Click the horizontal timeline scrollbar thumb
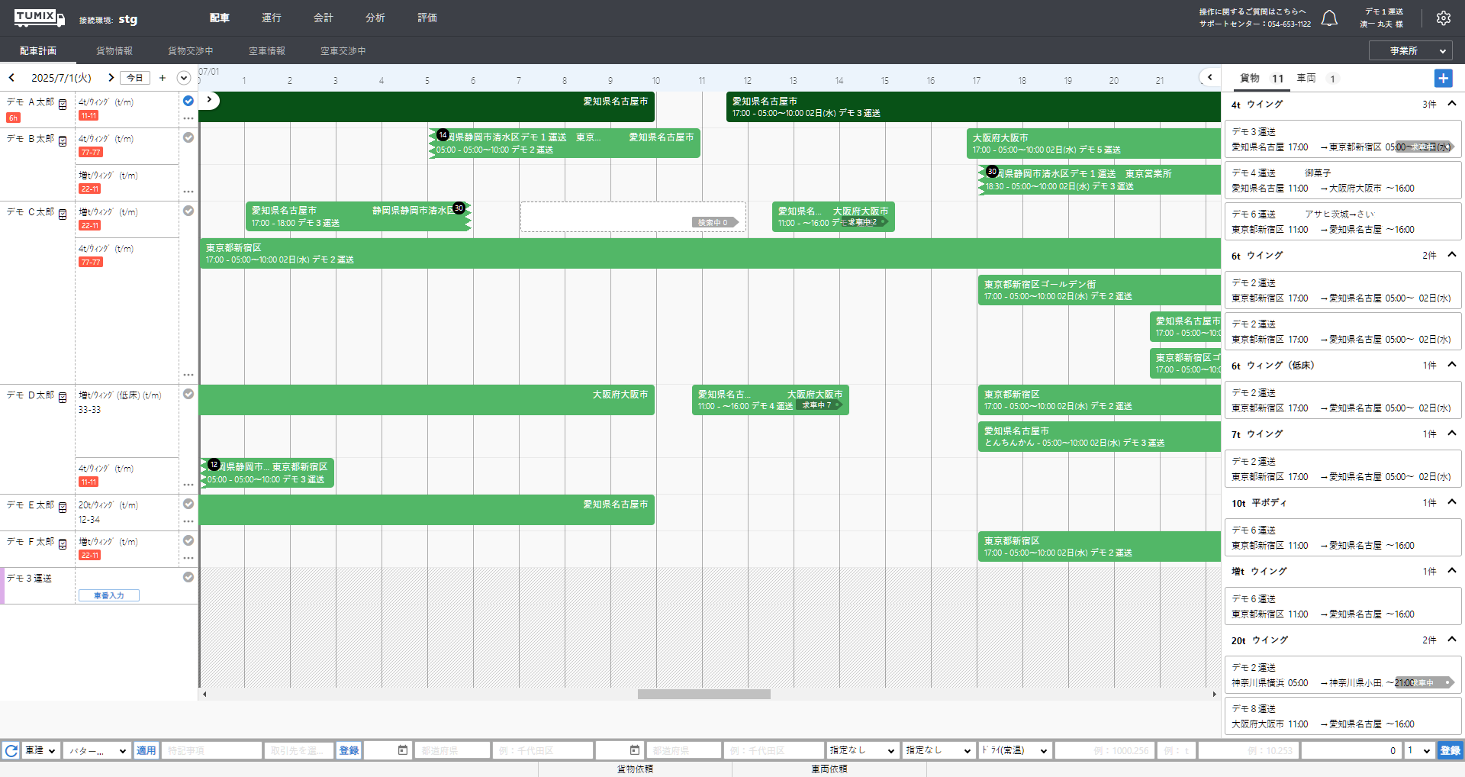1465x777 pixels. pos(704,694)
